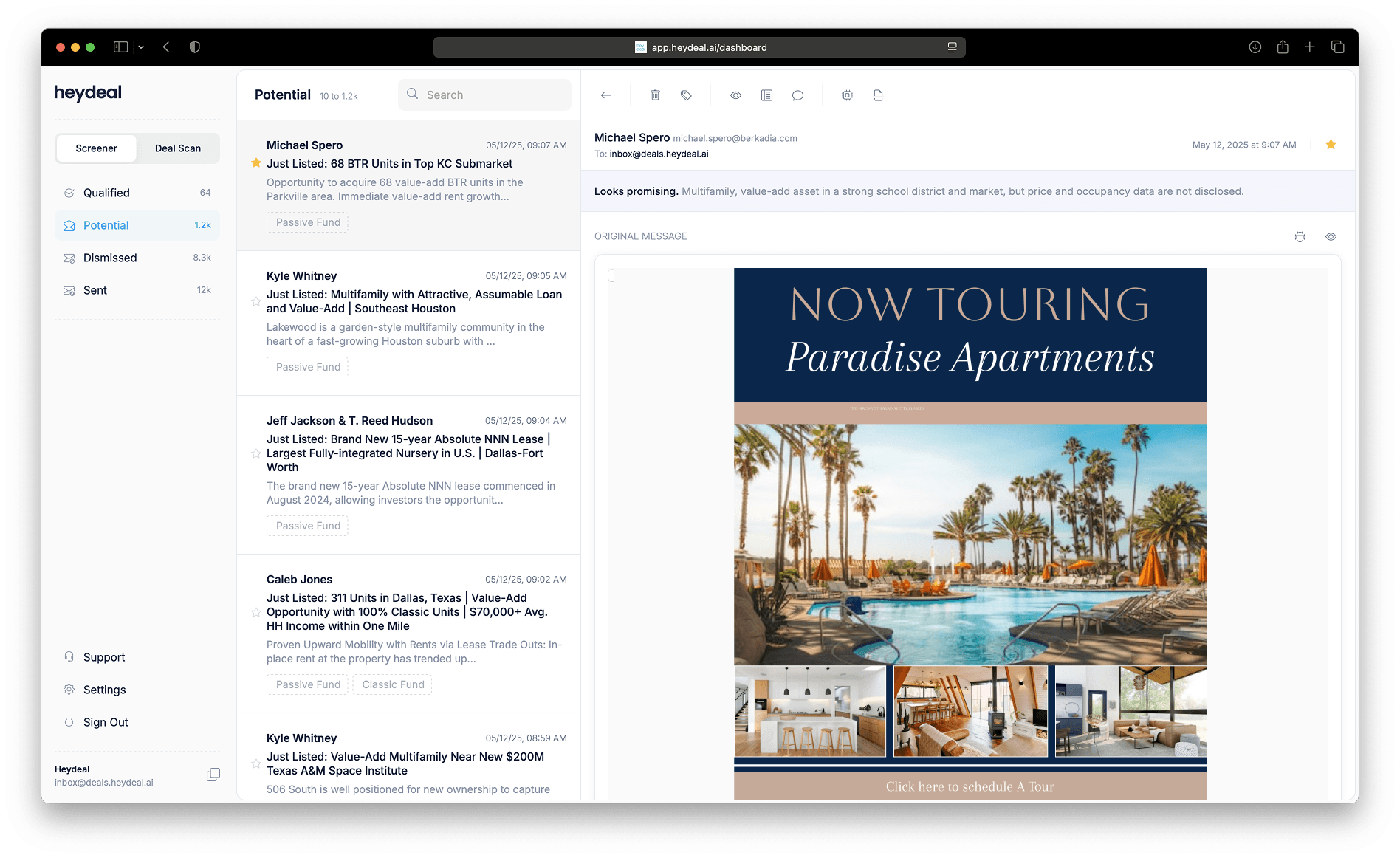Click 'Click here to schedule A Tour'
The width and height of the screenshot is (1400, 858).
coord(970,786)
